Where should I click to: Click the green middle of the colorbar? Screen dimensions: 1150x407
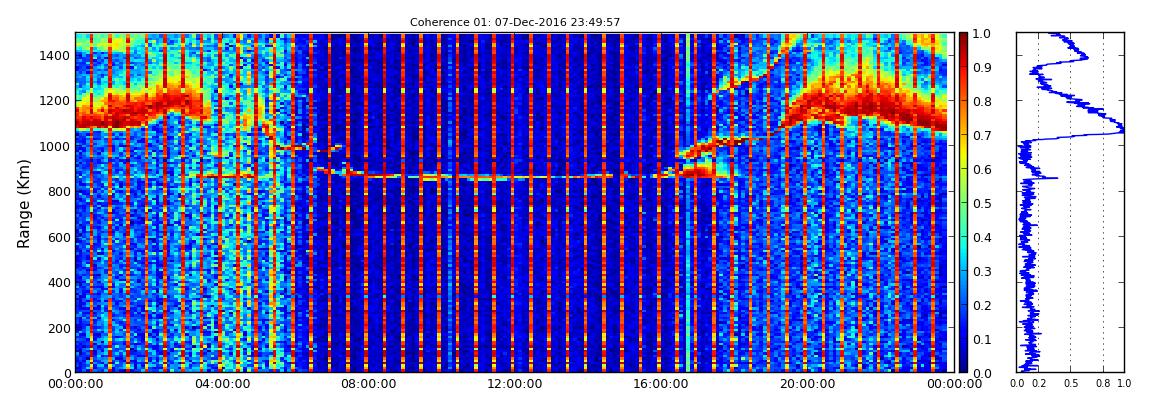[963, 203]
